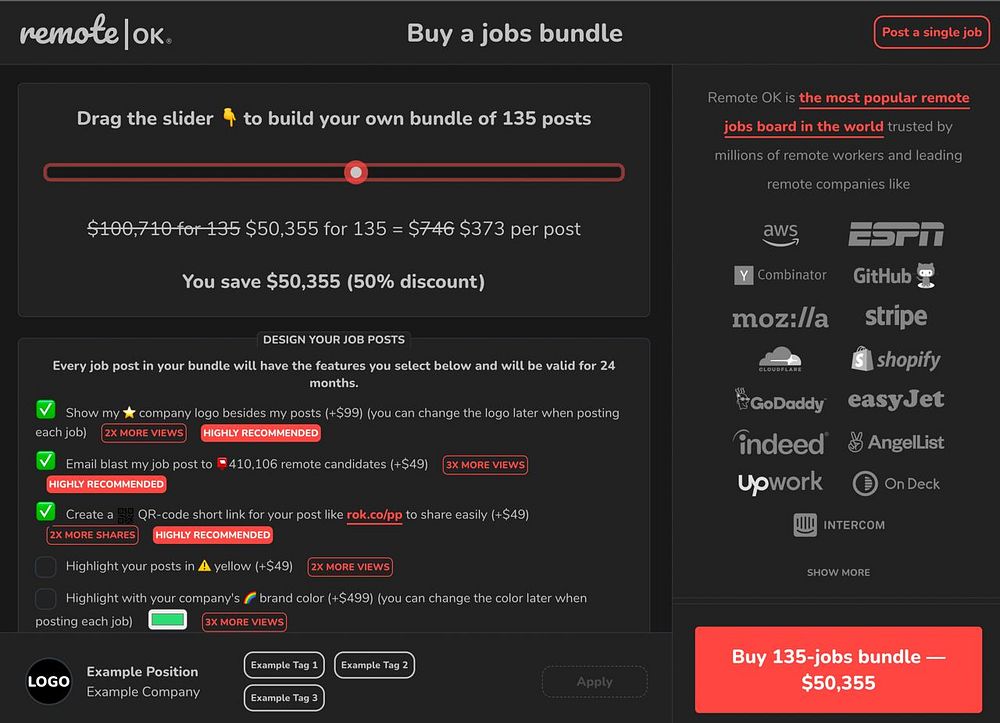Viewport: 1000px width, 723px height.
Task: Click the GitHub logo
Action: pyautogui.click(x=894, y=275)
